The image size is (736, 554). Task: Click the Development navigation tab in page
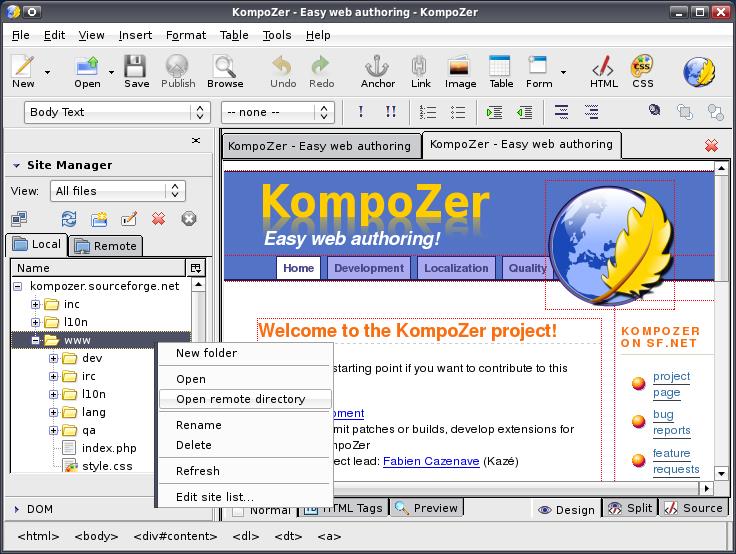(x=368, y=268)
